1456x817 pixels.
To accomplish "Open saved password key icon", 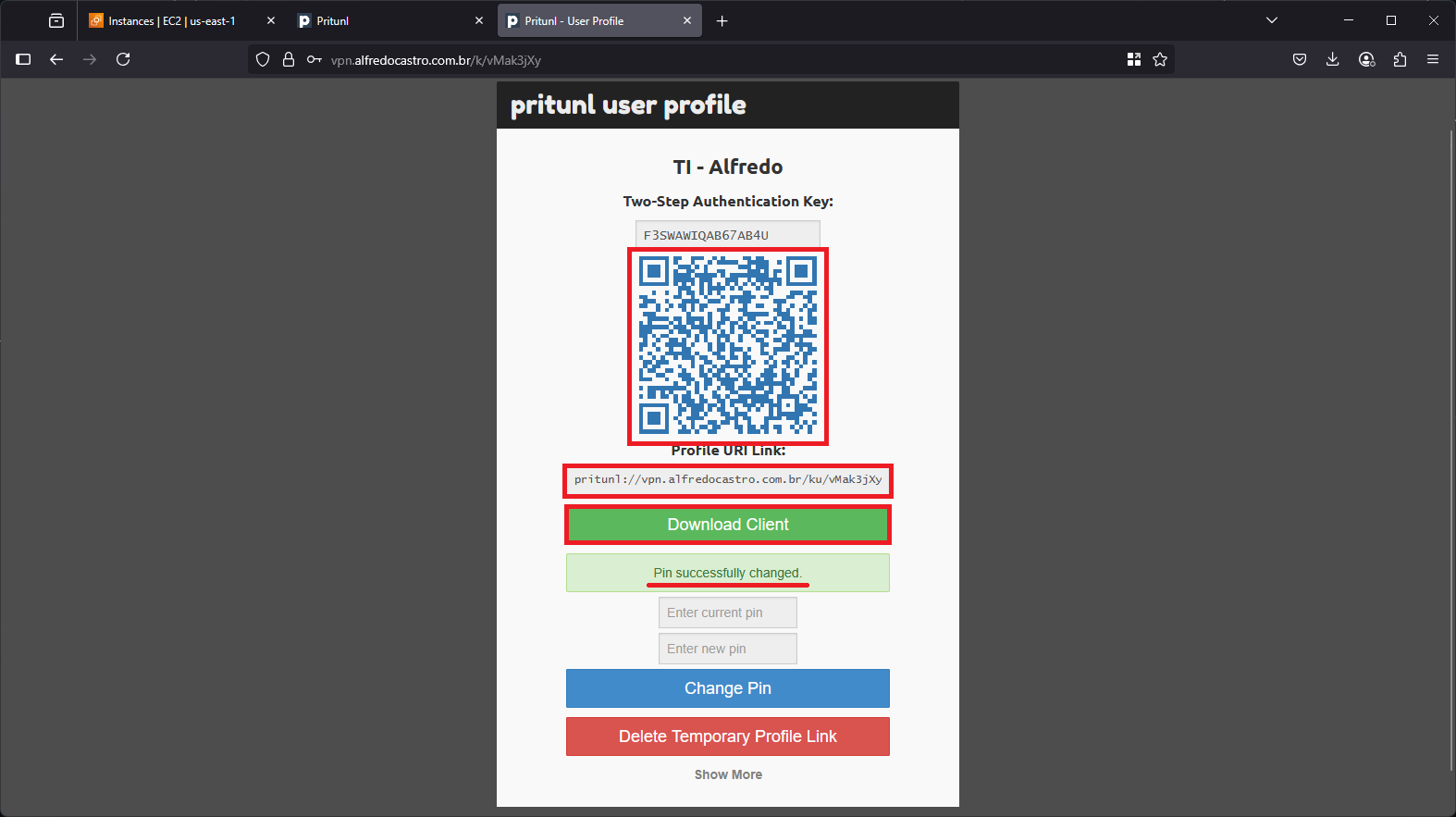I will point(315,59).
